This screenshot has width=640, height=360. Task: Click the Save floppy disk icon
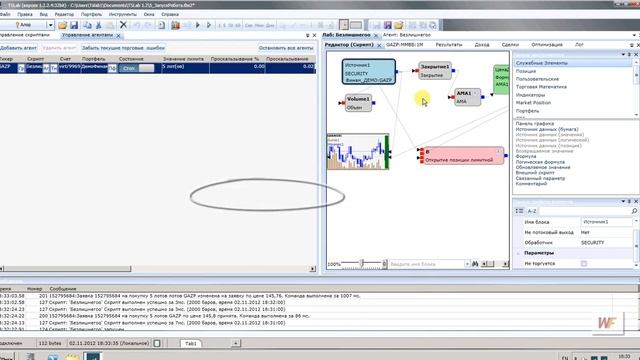coord(74,25)
